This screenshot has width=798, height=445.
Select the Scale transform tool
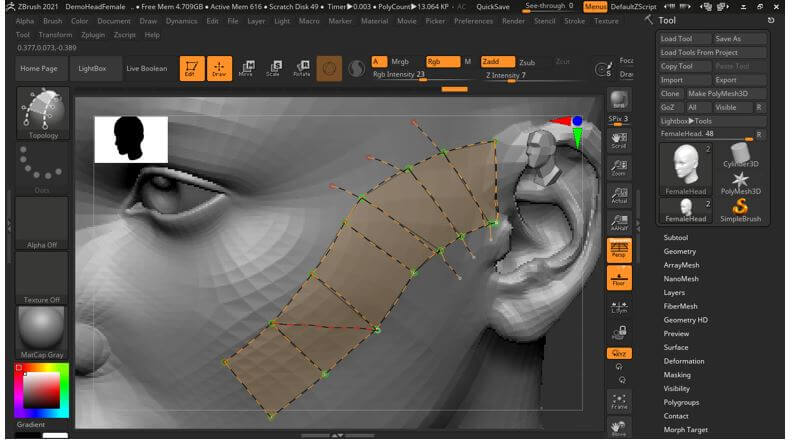click(x=273, y=68)
